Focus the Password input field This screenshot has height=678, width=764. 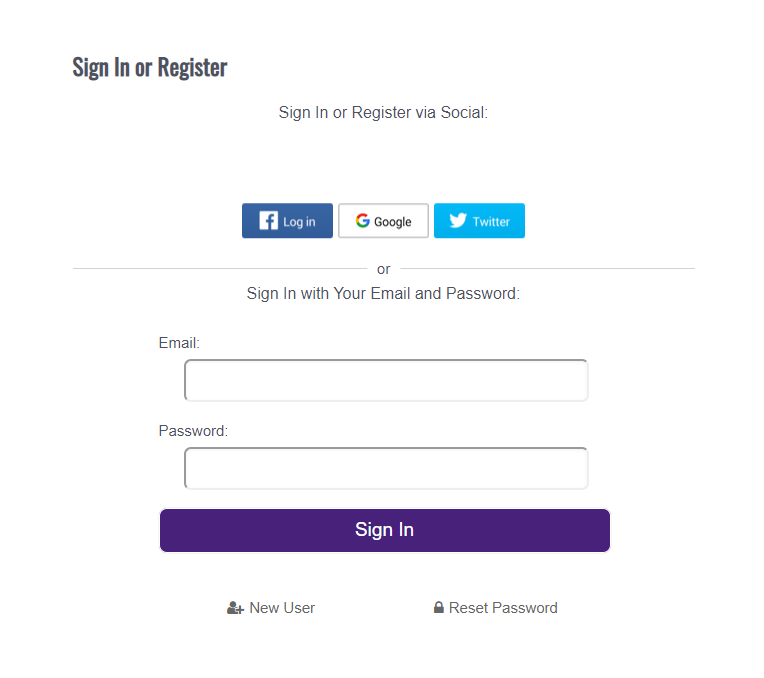pos(386,469)
